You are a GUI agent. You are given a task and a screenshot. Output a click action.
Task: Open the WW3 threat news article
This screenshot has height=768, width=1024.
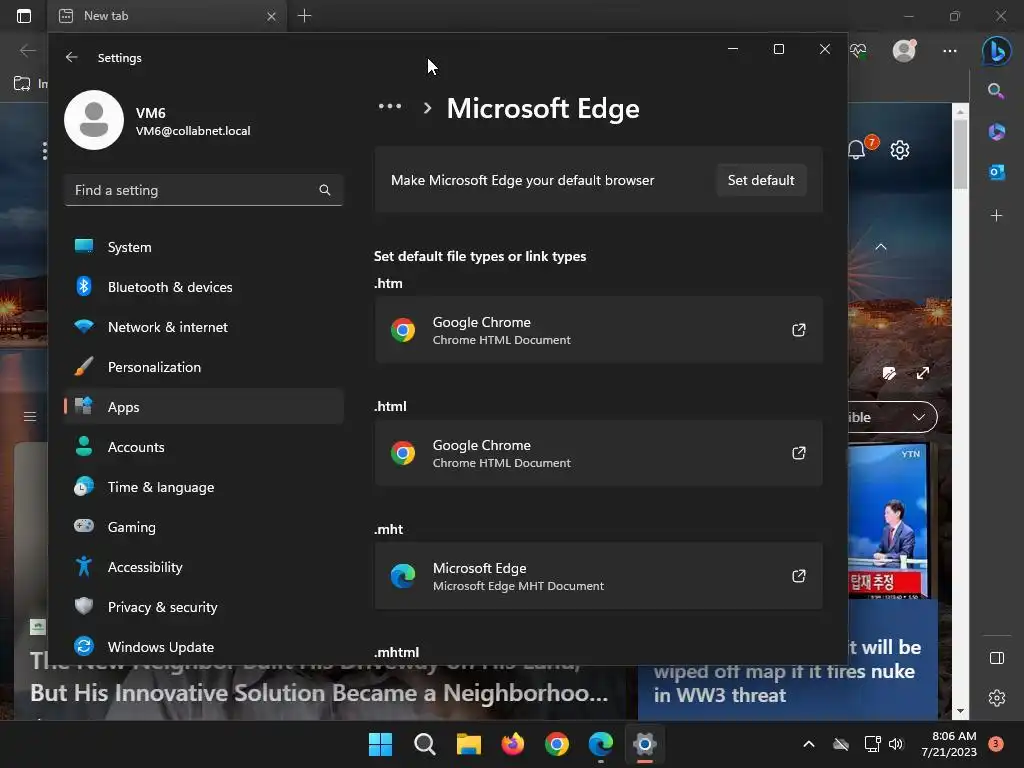(x=790, y=673)
